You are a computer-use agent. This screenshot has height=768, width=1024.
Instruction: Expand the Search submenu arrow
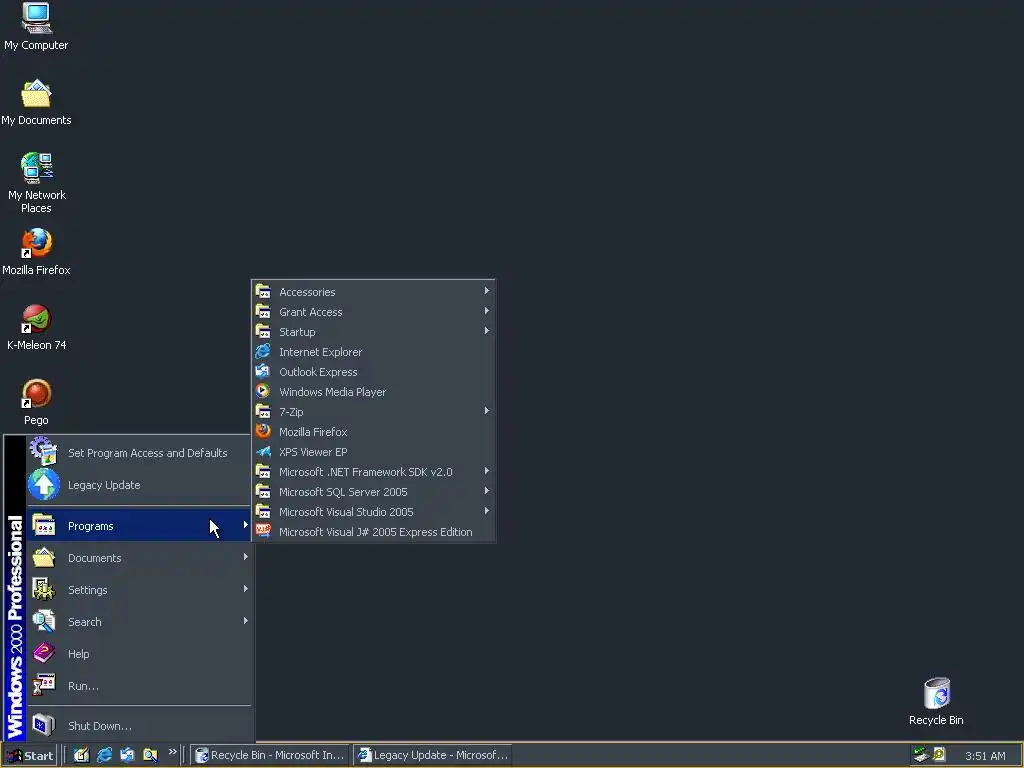[x=246, y=621]
